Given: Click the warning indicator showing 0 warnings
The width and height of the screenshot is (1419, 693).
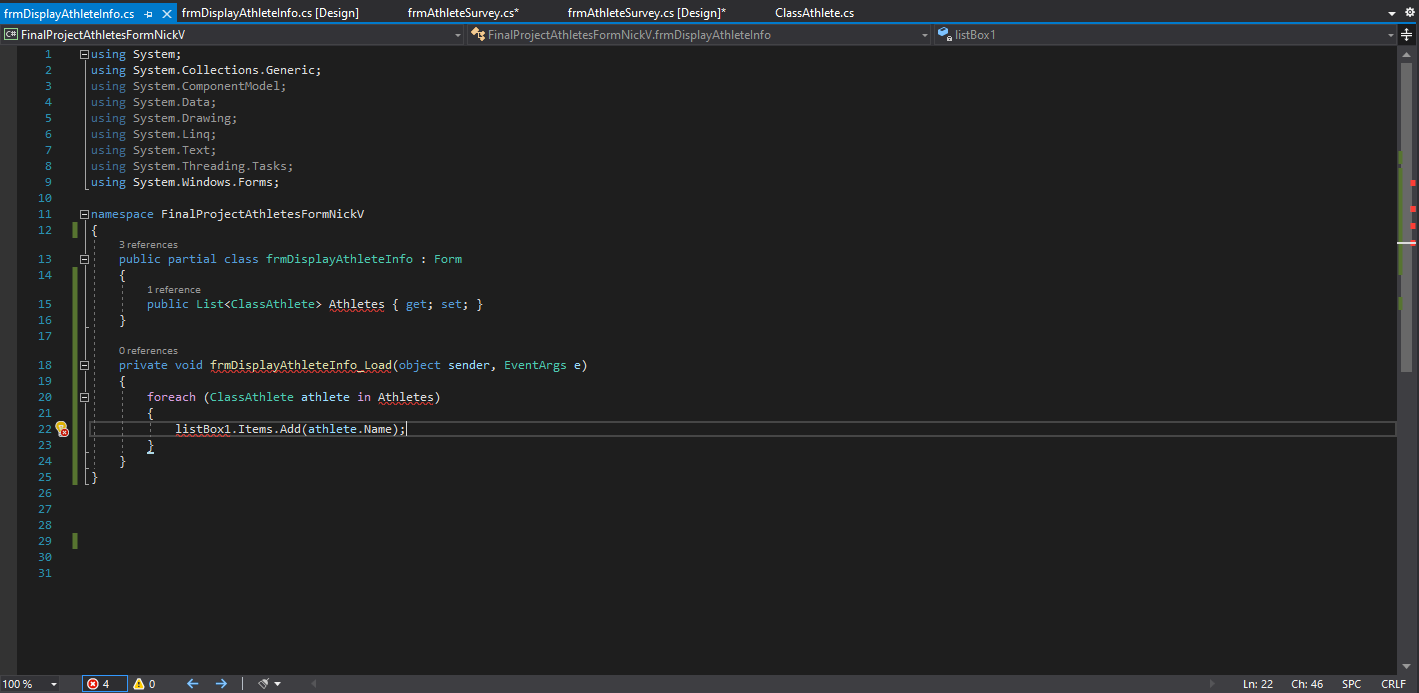Looking at the screenshot, I should click(144, 684).
